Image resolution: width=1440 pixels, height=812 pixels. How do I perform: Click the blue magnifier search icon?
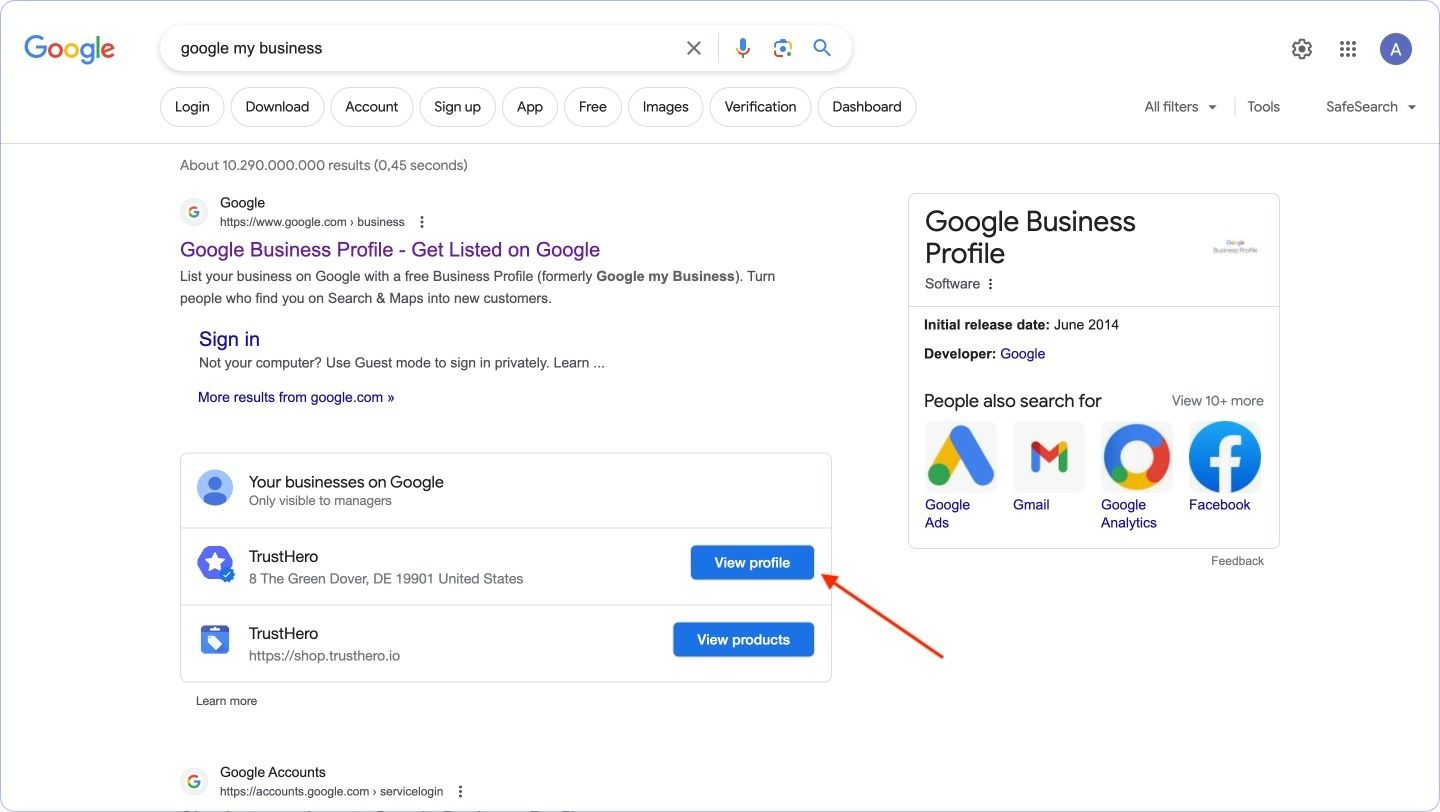pyautogui.click(x=822, y=48)
